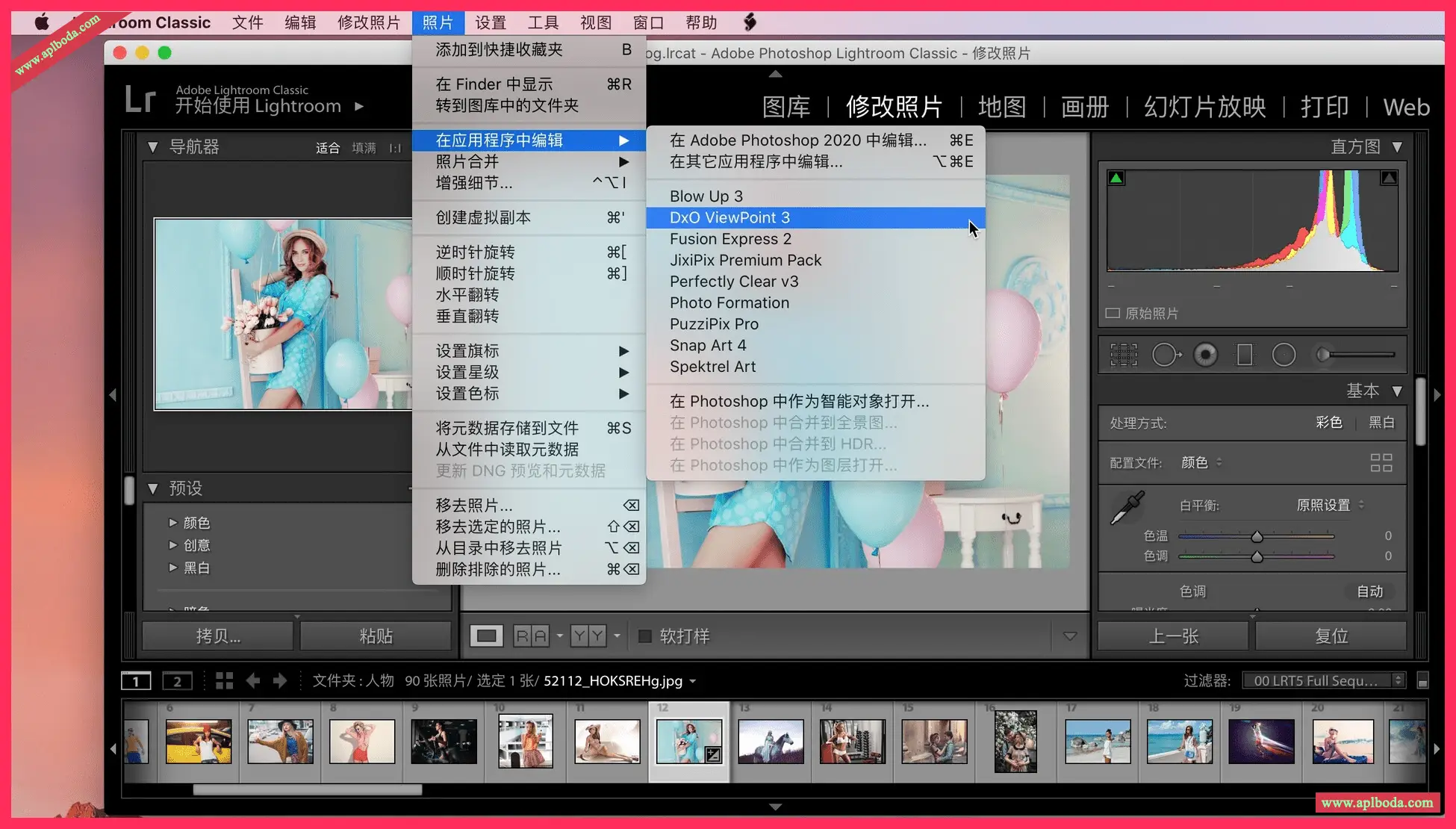Click the 拷贝... copy button
1456x829 pixels.
tap(218, 636)
